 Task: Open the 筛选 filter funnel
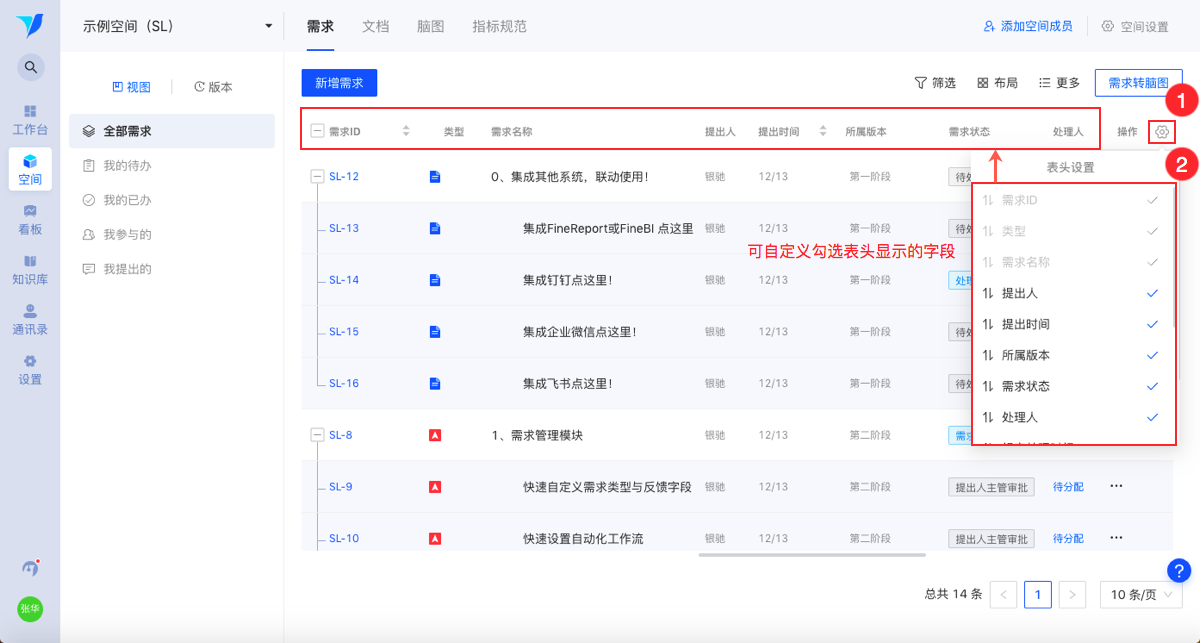pos(935,83)
